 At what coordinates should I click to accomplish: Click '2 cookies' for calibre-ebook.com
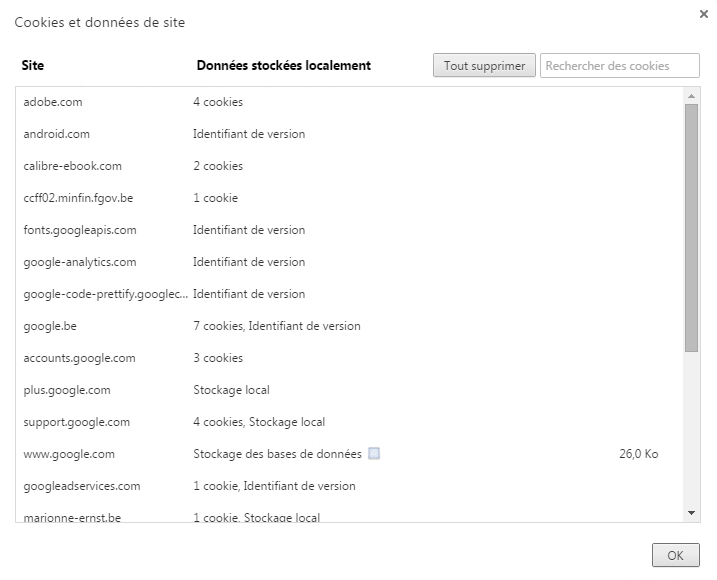pyautogui.click(x=218, y=166)
